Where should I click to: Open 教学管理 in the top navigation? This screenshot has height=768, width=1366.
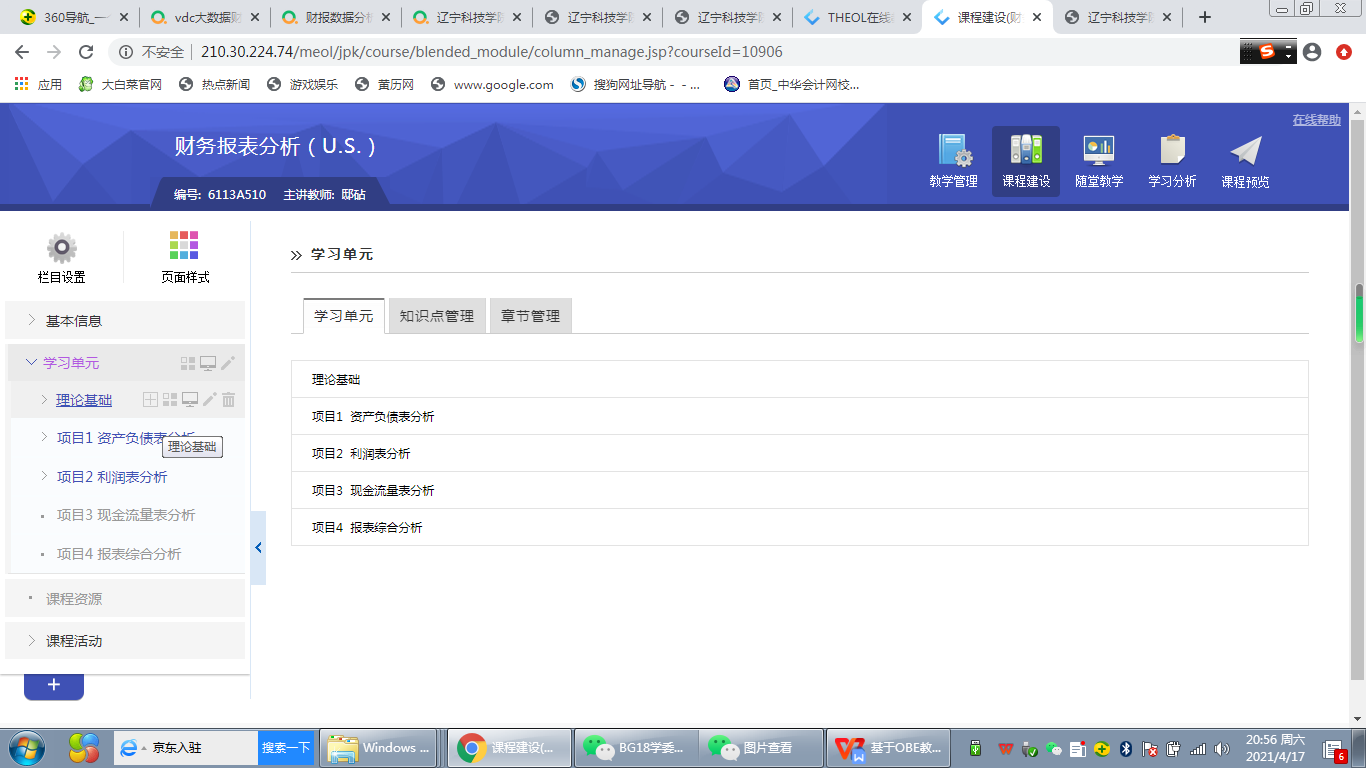click(x=953, y=161)
